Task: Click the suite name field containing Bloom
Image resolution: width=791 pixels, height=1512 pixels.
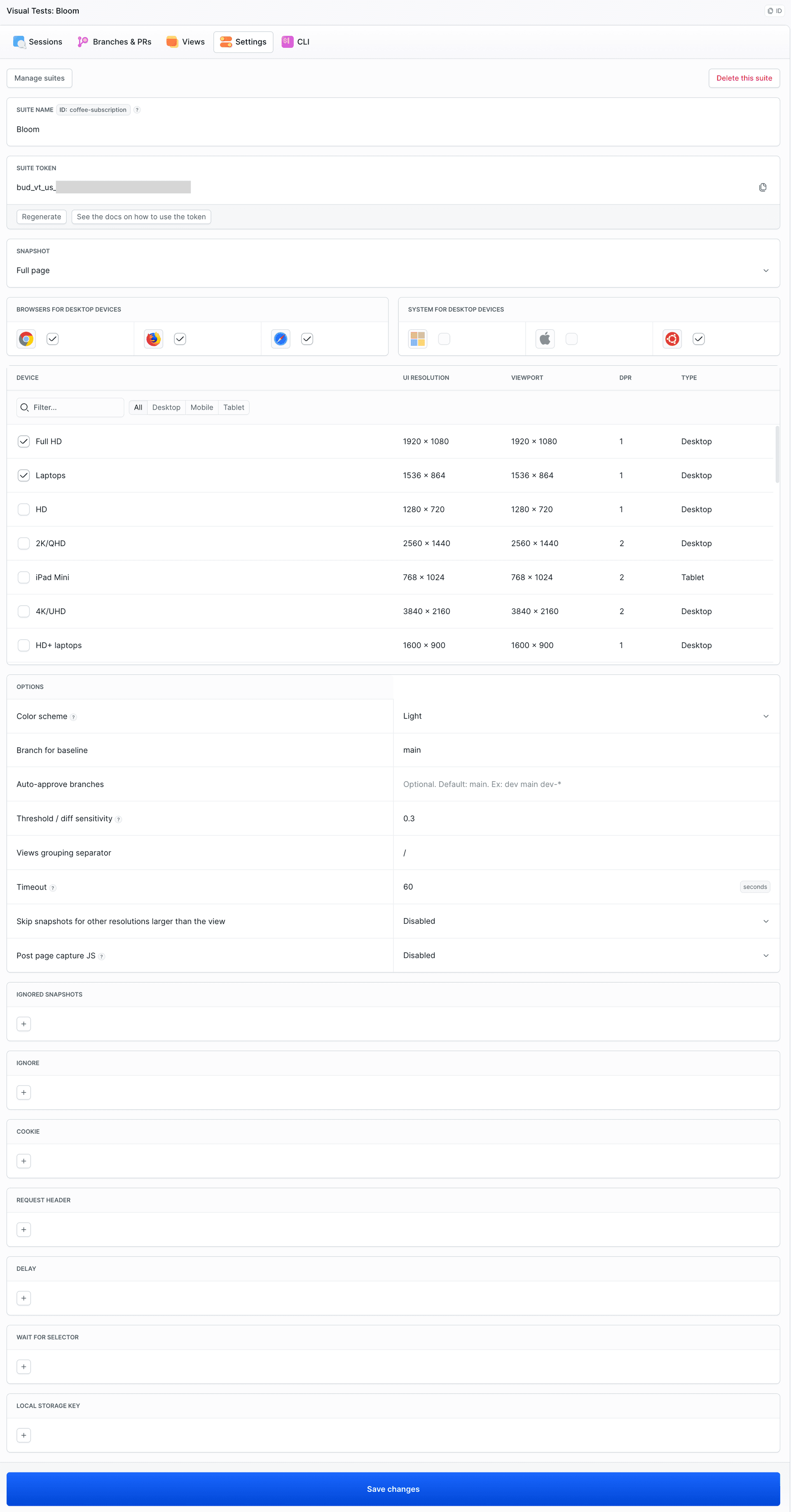Action: [x=393, y=129]
